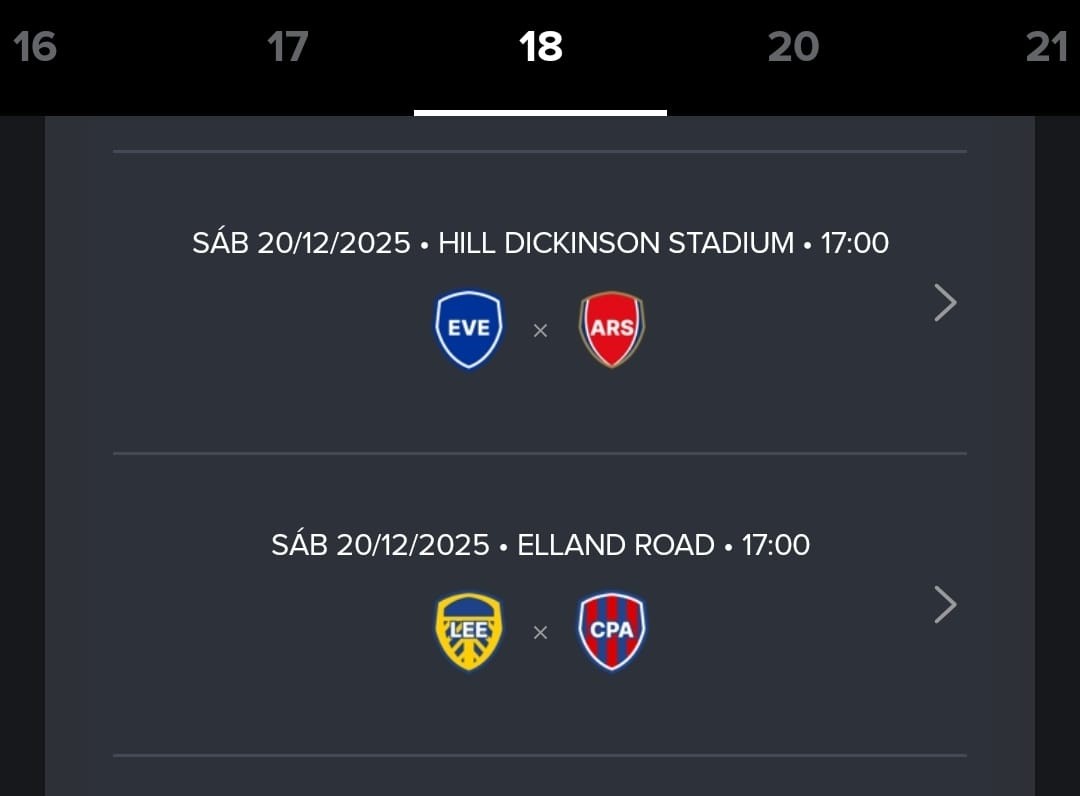
Task: Tap the red ARS team badge
Action: coord(612,329)
